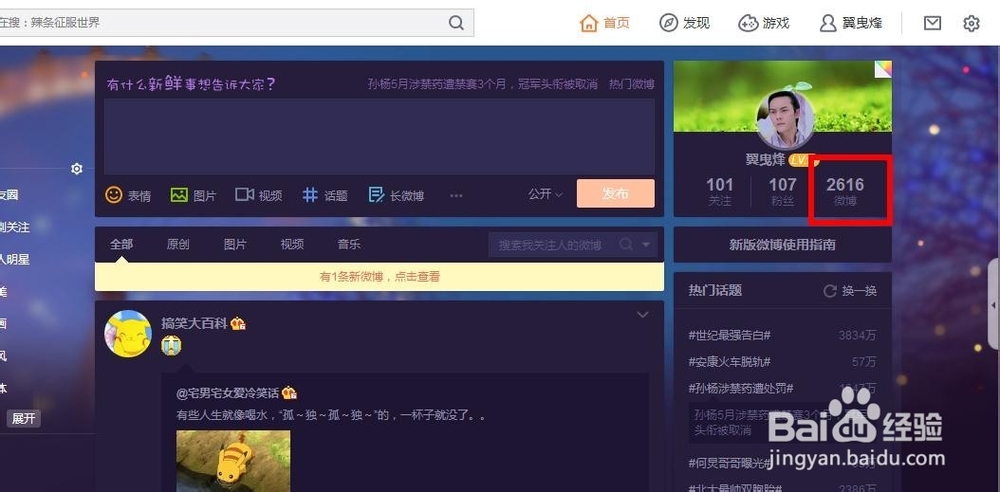1000x492 pixels.
Task: Go to 首页 home tab
Action: point(605,23)
